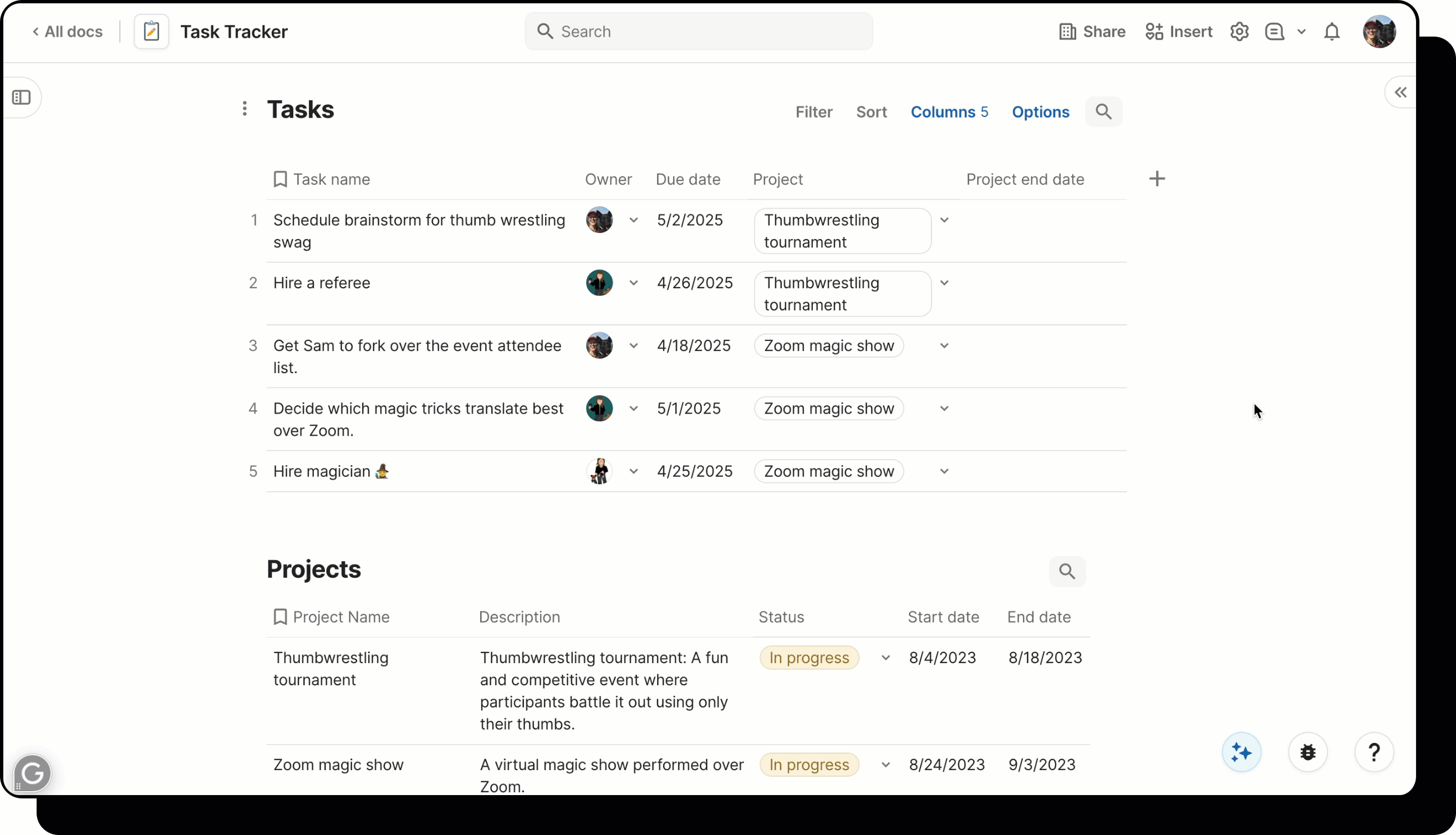Open the AI sparkle assistant
The height and width of the screenshot is (835, 1456).
pos(1241,752)
